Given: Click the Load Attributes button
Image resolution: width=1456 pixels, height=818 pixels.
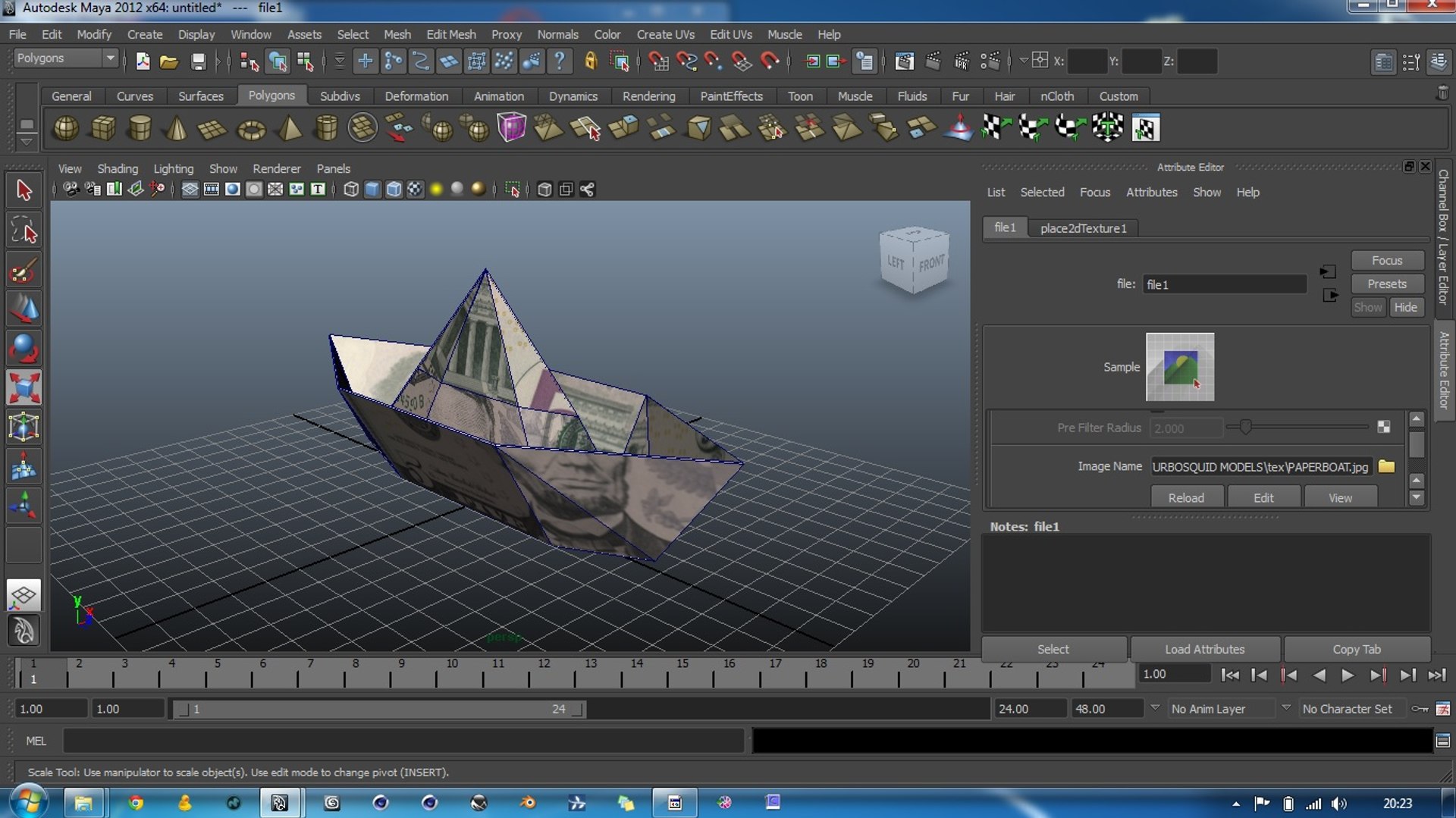Looking at the screenshot, I should [1205, 649].
